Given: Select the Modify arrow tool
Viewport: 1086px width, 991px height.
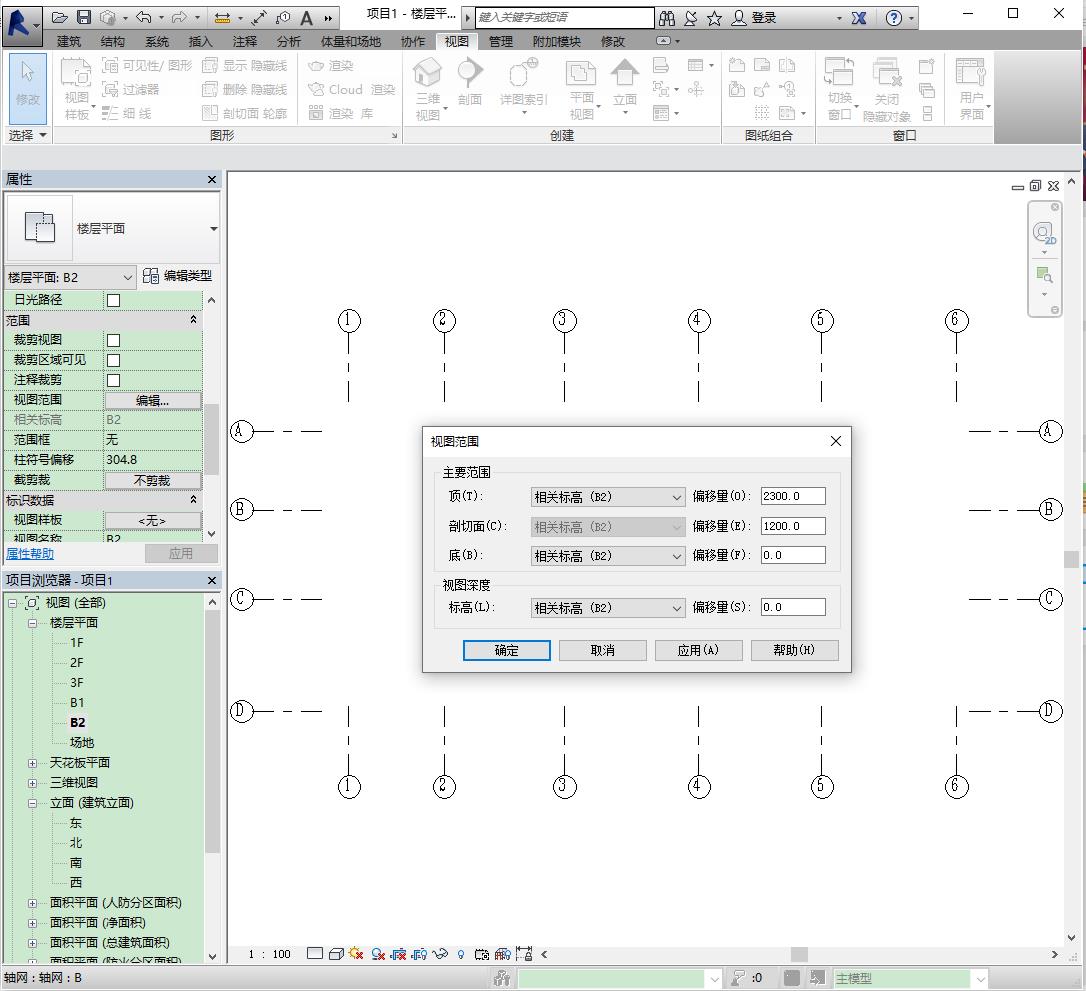Looking at the screenshot, I should (x=28, y=88).
